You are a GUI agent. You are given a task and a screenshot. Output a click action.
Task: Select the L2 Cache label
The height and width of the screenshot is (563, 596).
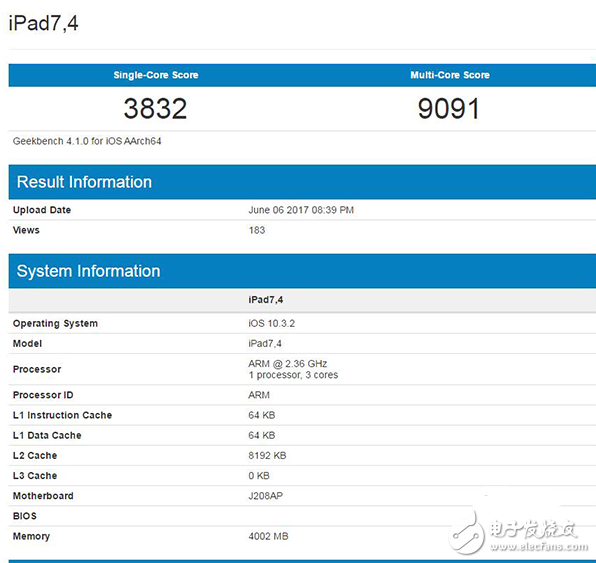(x=35, y=455)
